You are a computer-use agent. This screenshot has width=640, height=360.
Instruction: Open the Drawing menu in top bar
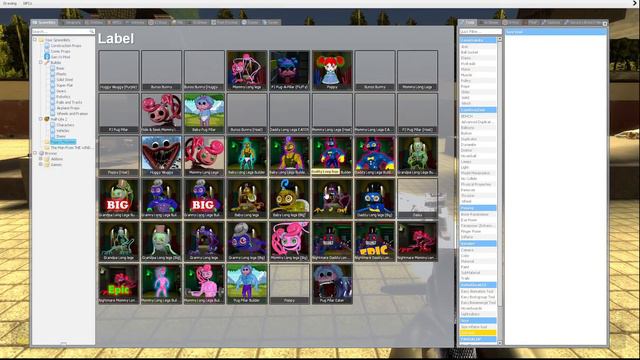10,3
